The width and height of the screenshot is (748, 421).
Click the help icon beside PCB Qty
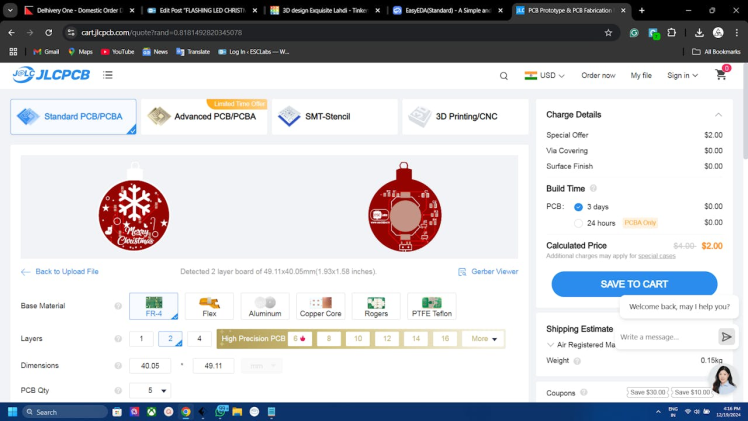(x=118, y=390)
